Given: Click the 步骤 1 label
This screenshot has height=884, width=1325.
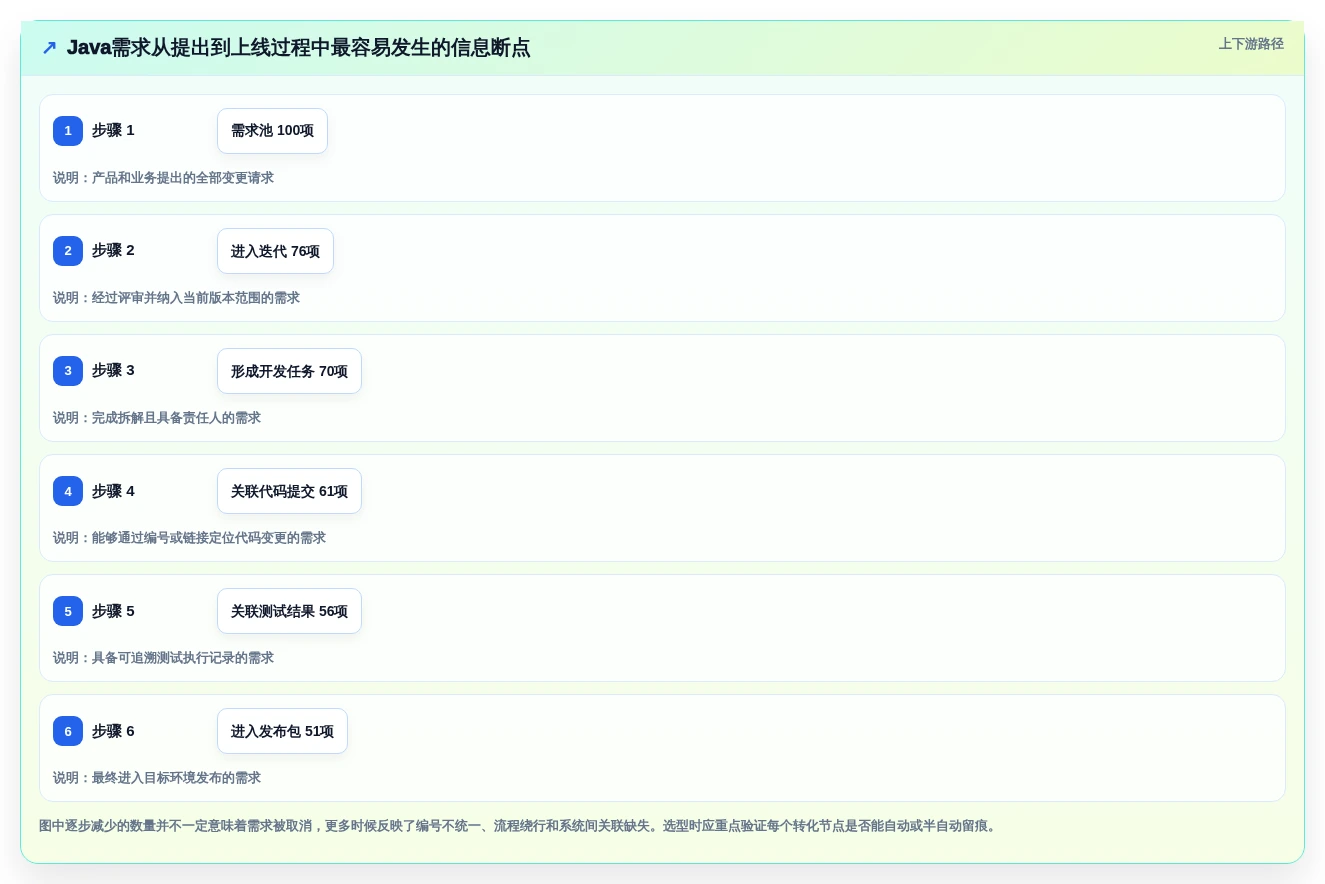Looking at the screenshot, I should 113,130.
